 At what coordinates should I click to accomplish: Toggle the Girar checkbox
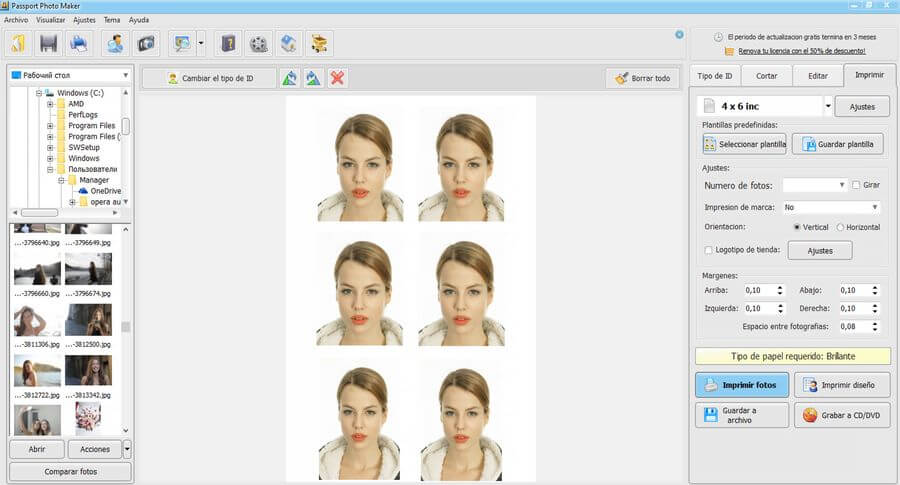pyautogui.click(x=856, y=185)
